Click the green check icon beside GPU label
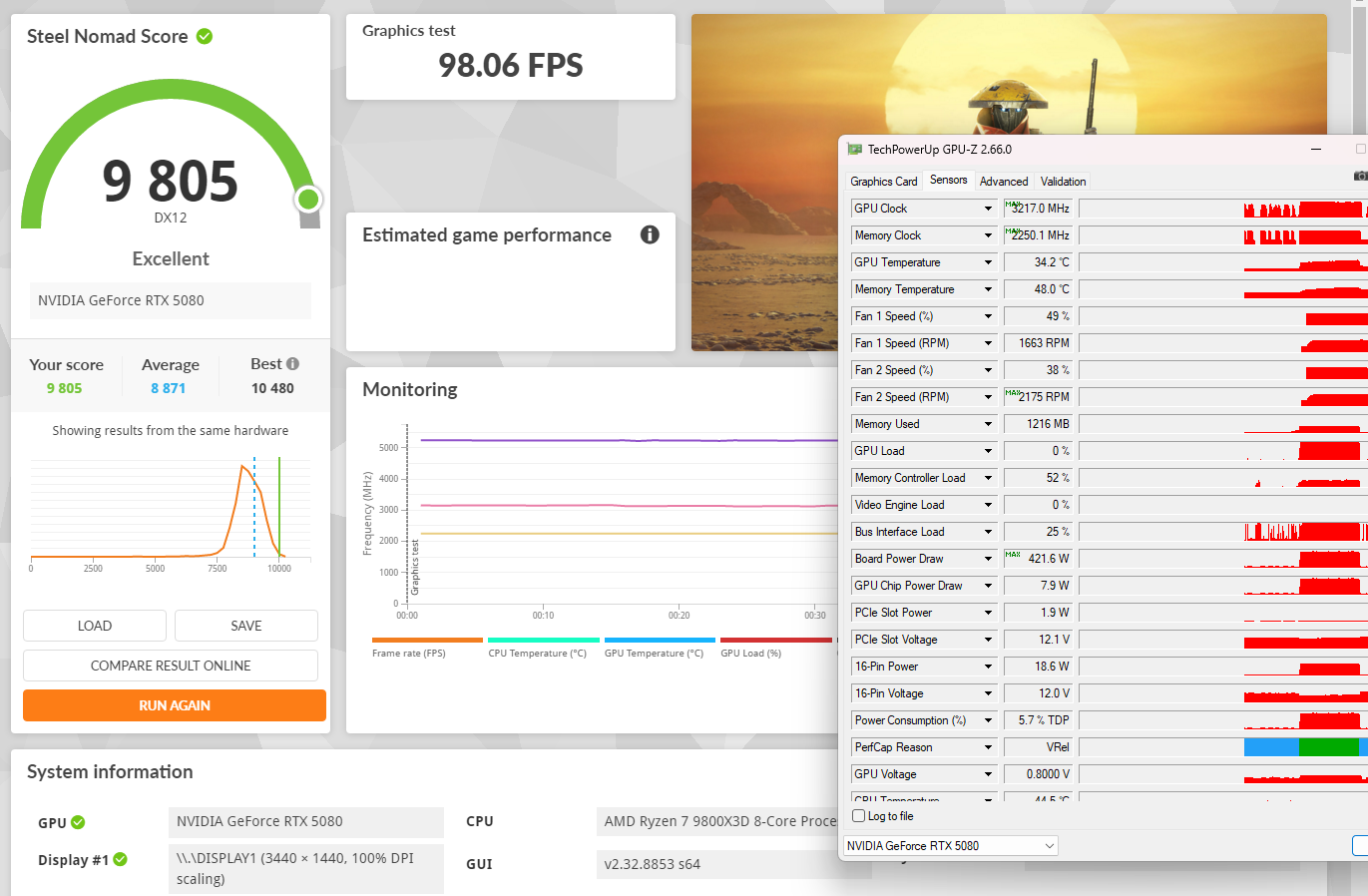 click(x=78, y=823)
